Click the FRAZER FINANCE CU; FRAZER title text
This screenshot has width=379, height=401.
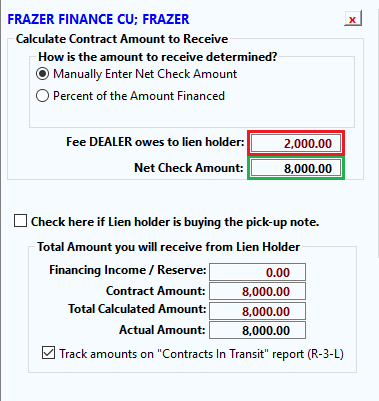click(98, 19)
